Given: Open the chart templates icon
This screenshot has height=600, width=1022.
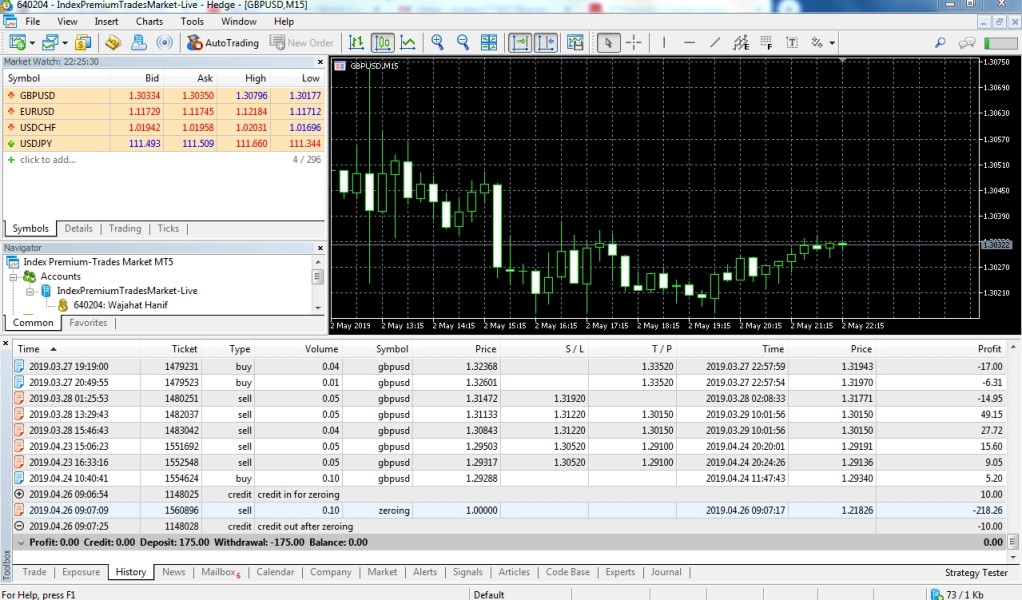Looking at the screenshot, I should pos(575,43).
